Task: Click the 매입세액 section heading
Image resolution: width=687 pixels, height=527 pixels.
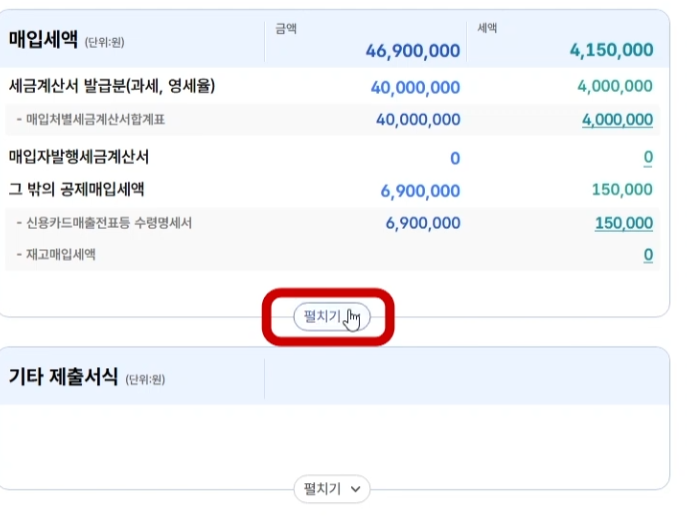Action: (x=43, y=39)
